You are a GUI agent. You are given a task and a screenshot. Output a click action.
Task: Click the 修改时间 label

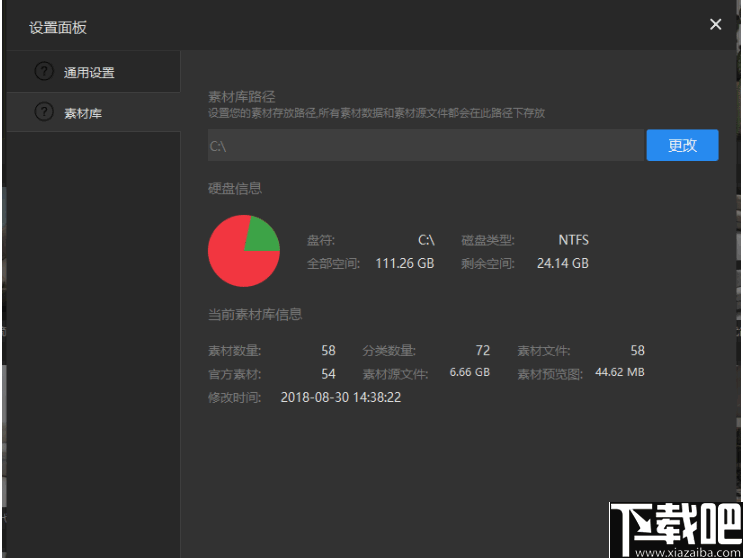click(235, 398)
